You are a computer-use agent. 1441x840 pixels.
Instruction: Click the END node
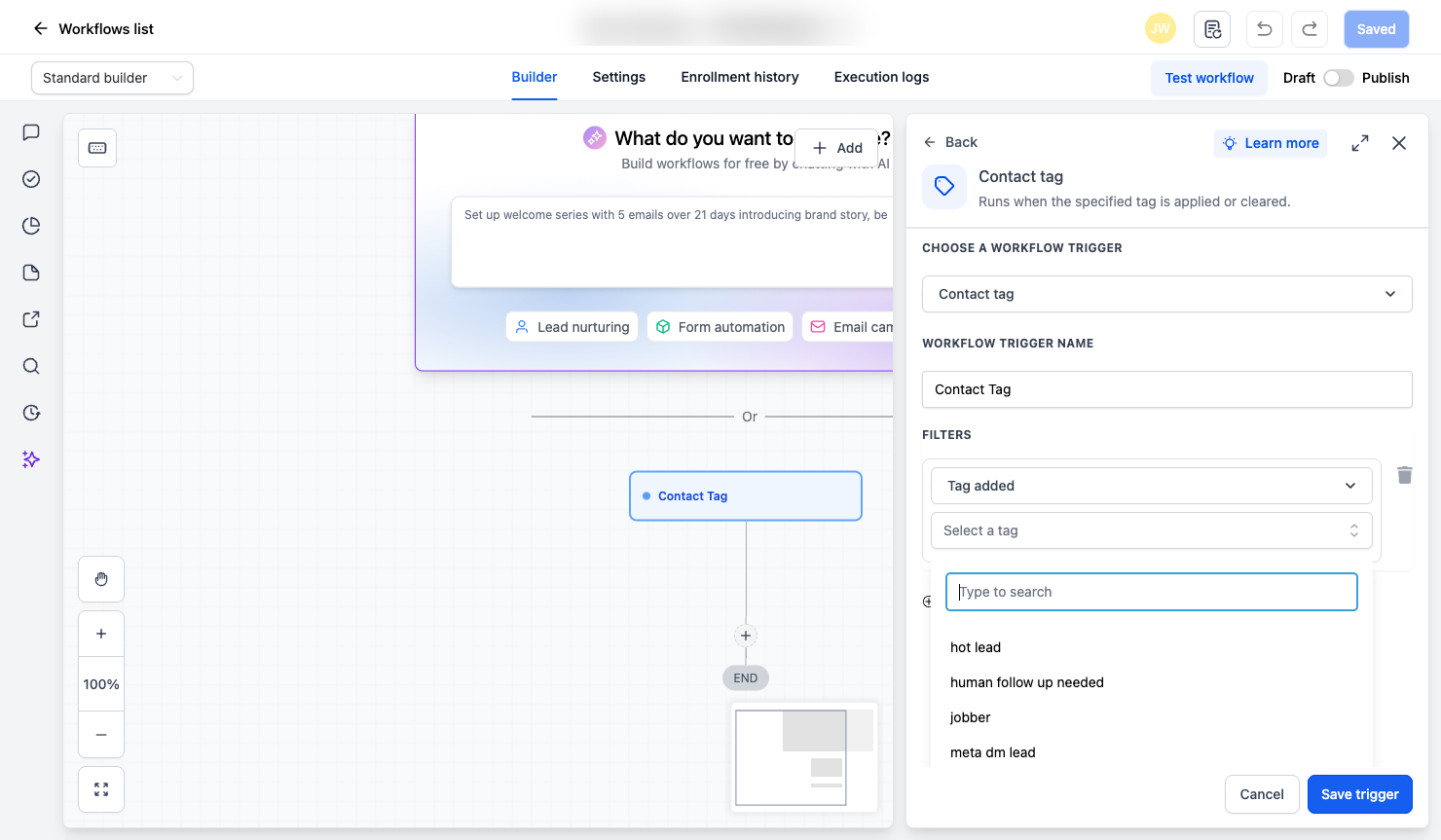[746, 678]
